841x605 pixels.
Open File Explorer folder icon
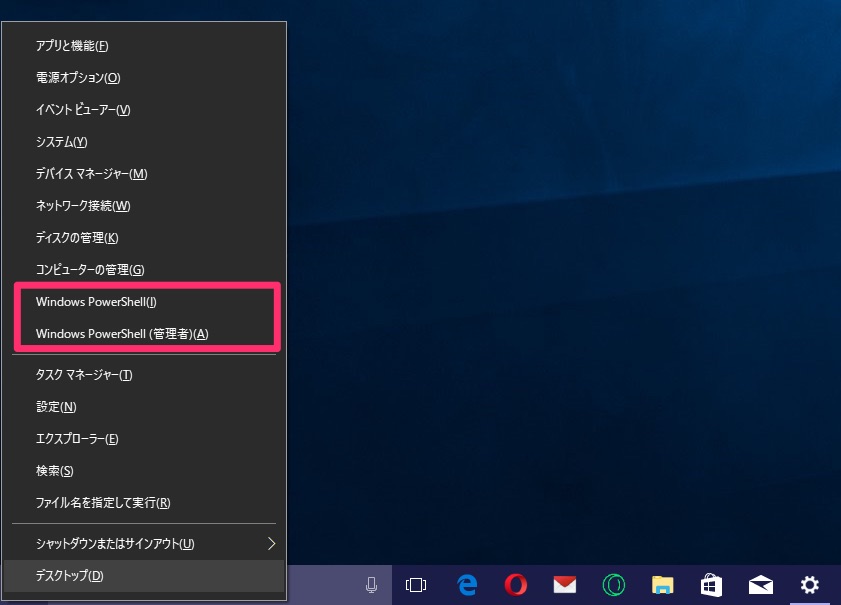coord(663,585)
